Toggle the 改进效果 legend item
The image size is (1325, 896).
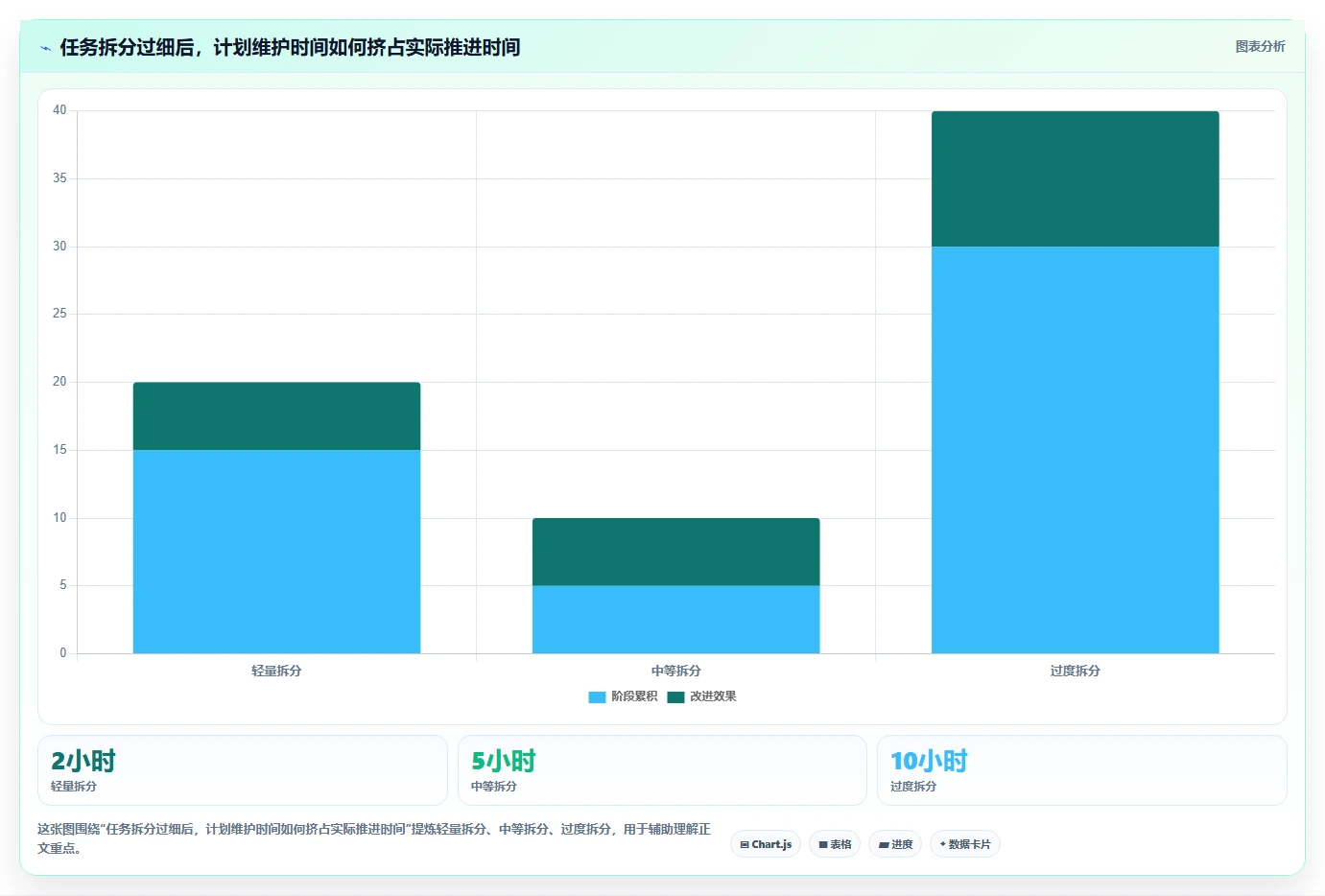(x=701, y=696)
